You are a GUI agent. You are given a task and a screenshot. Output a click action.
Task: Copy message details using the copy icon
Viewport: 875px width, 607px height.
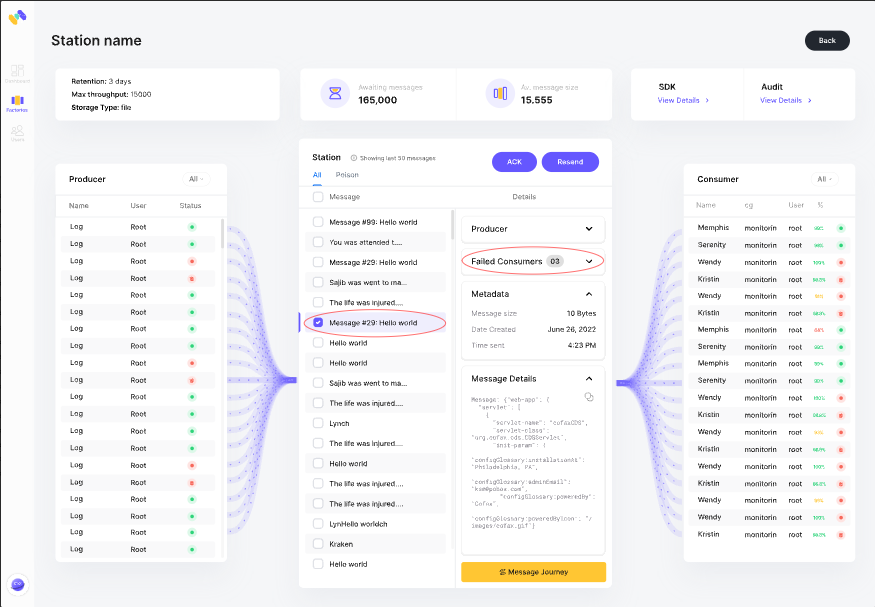point(589,397)
